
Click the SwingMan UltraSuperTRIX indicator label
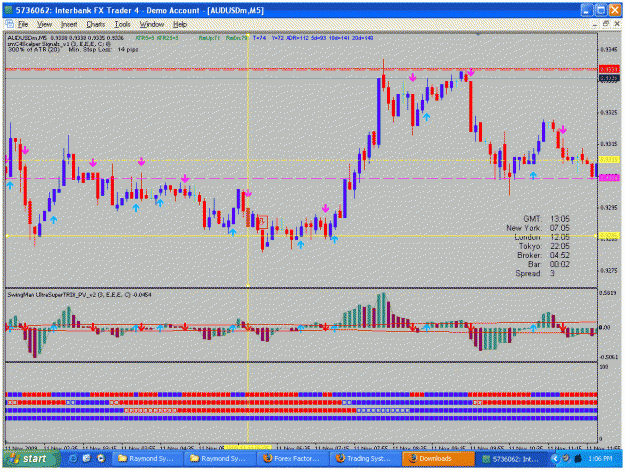pos(79,295)
